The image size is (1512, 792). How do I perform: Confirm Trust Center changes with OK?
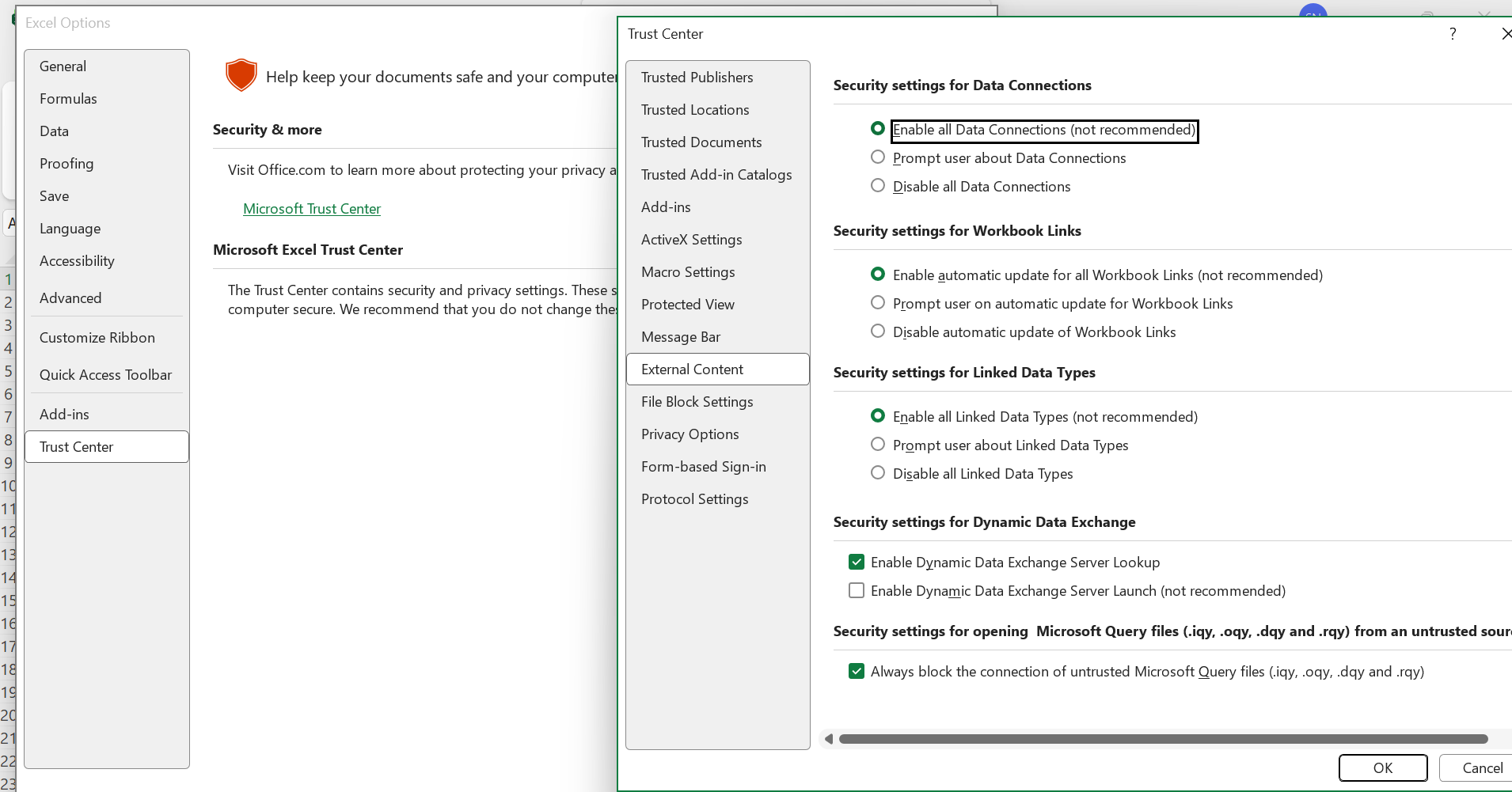[1383, 768]
